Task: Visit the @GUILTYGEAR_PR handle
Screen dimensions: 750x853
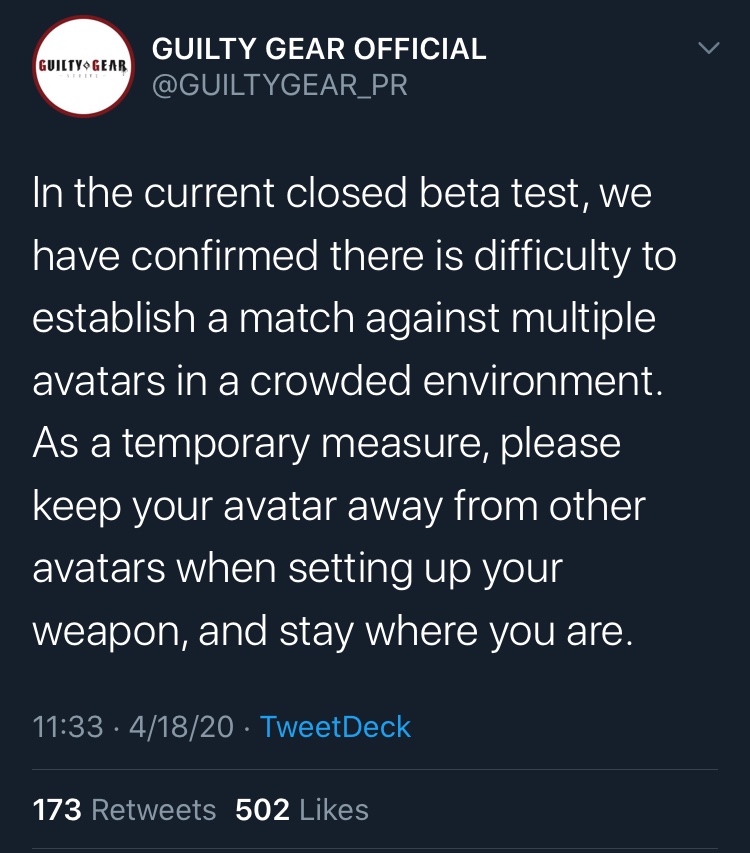Action: coord(280,85)
